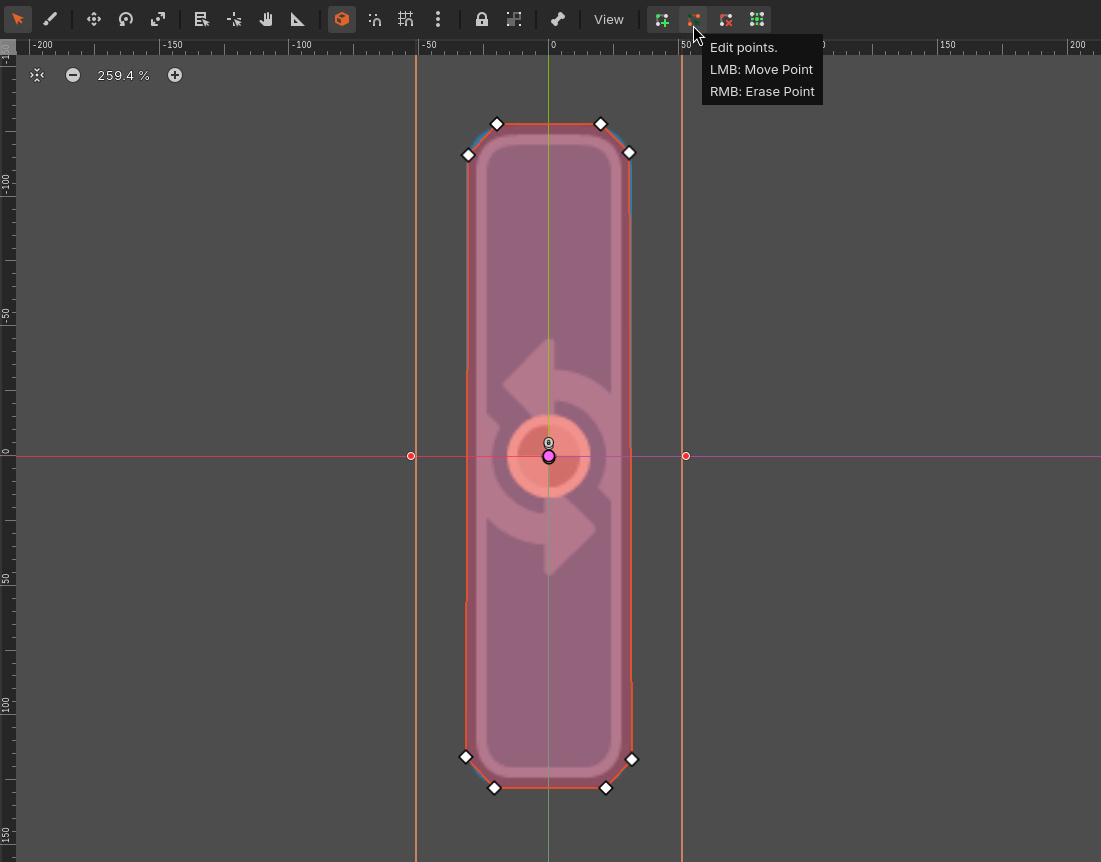Activate the Select mode arrow tool
Viewport: 1101px width, 862px height.
pyautogui.click(x=18, y=20)
